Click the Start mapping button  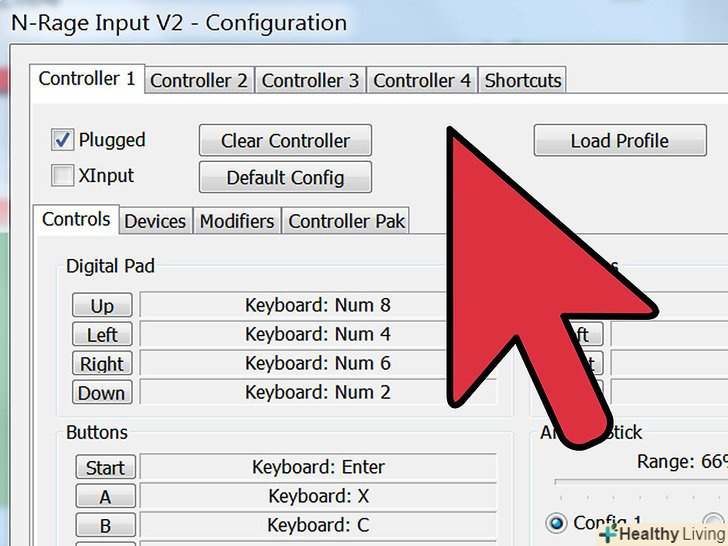(105, 467)
